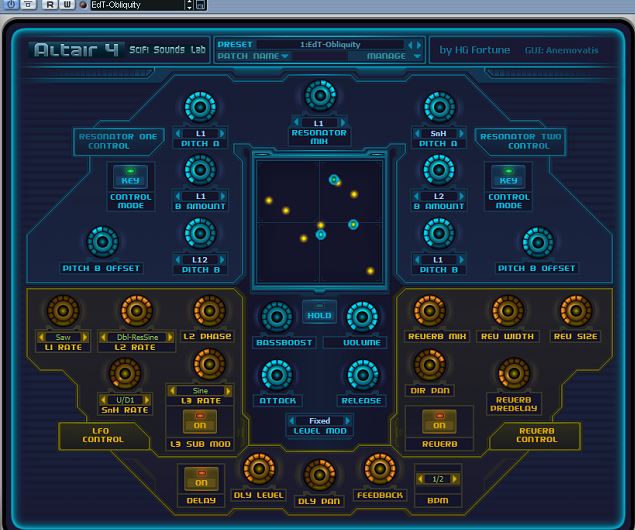Toggle the Hold button
The width and height of the screenshot is (635, 530).
point(319,312)
